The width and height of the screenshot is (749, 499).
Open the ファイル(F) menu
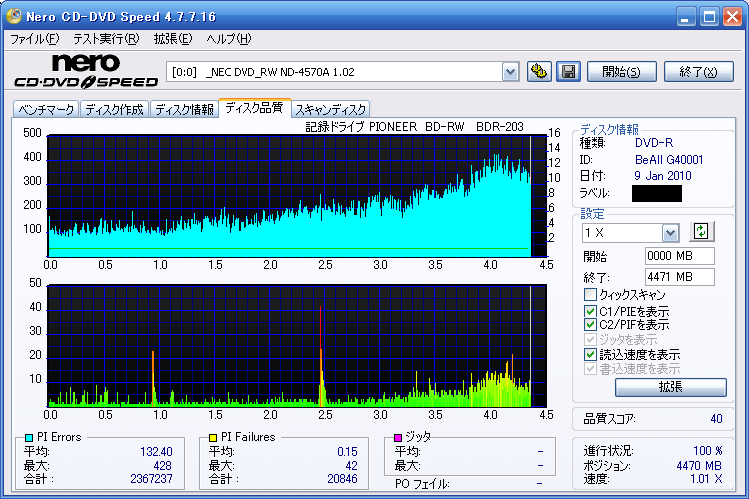coord(35,39)
